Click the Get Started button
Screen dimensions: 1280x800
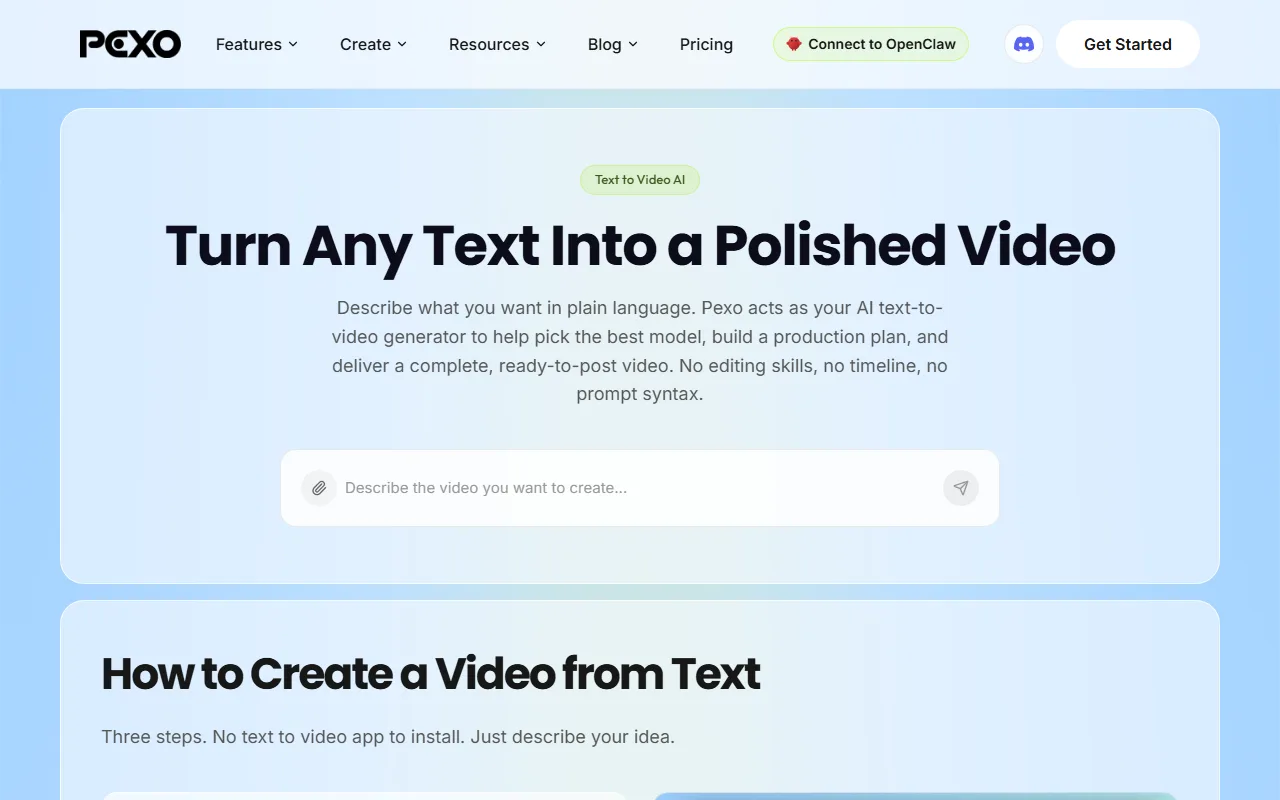pyautogui.click(x=1128, y=44)
